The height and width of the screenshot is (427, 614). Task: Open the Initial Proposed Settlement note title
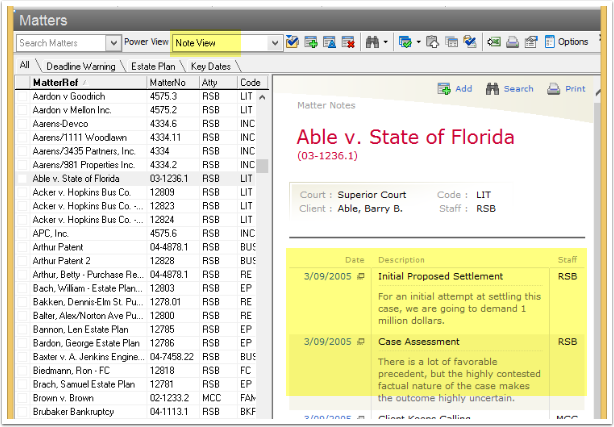(x=441, y=277)
